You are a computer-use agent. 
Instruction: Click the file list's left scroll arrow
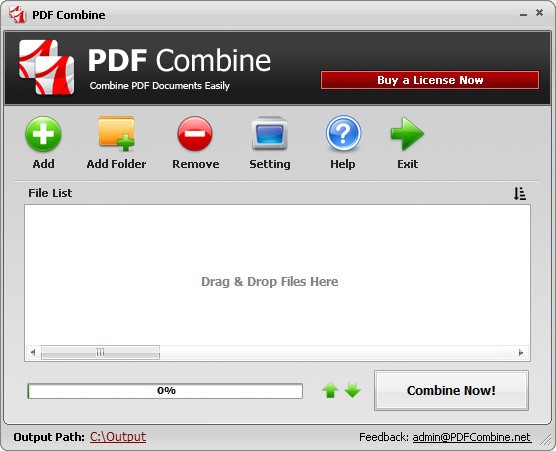(x=33, y=352)
